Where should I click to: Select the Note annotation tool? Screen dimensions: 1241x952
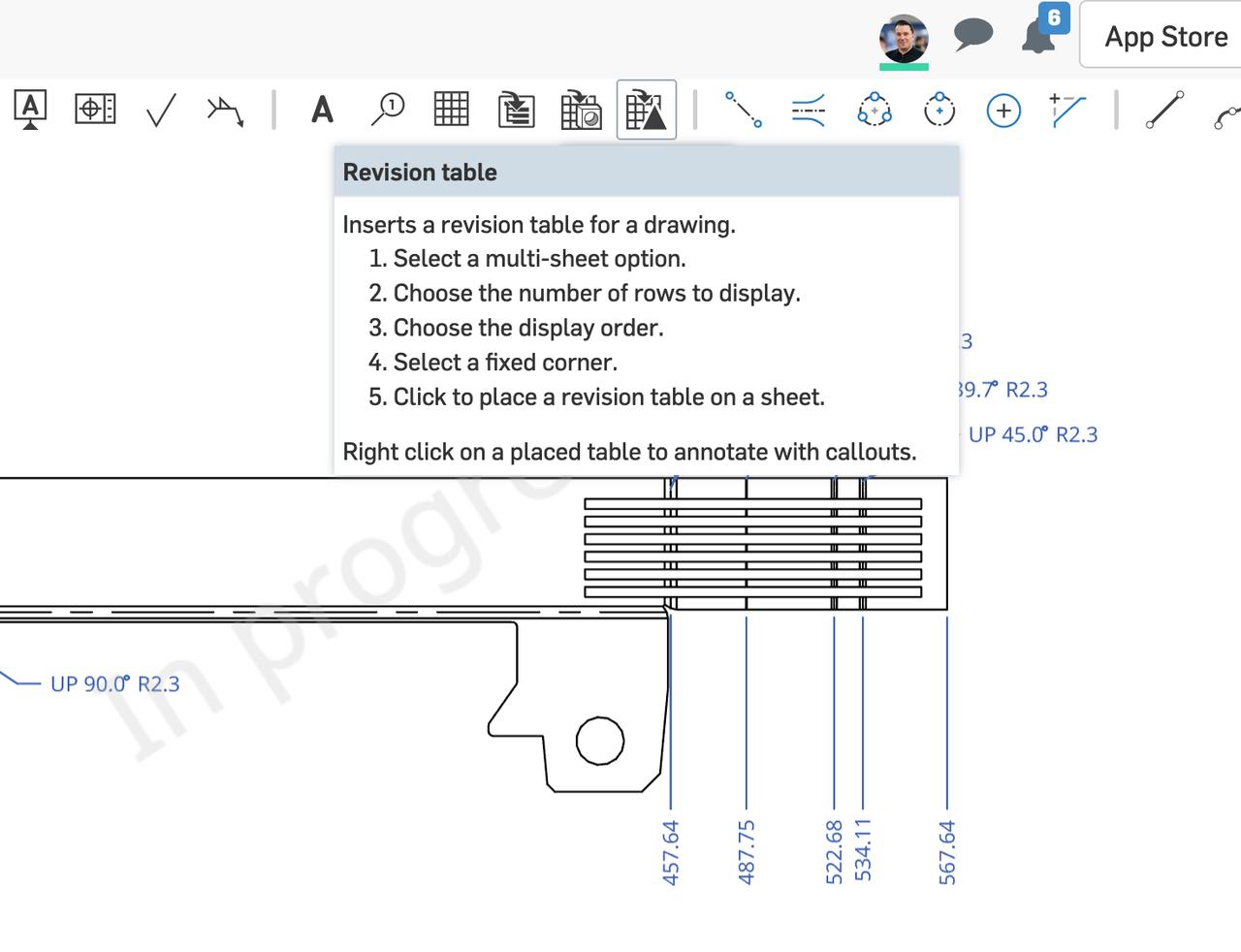29,111
